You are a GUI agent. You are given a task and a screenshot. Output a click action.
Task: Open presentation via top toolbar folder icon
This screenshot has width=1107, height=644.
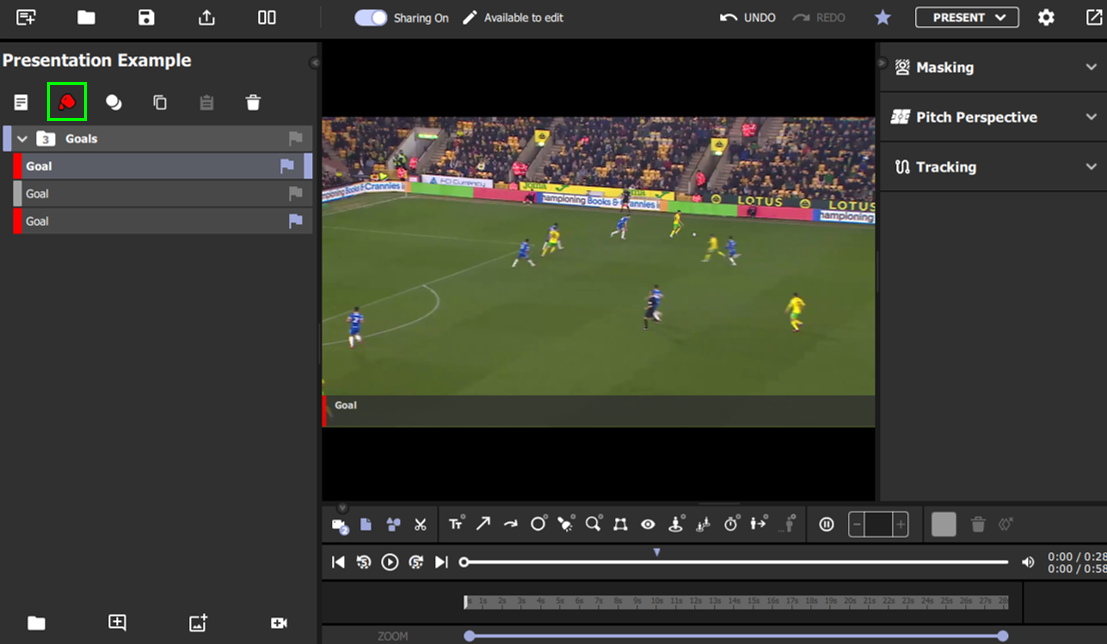pos(86,18)
